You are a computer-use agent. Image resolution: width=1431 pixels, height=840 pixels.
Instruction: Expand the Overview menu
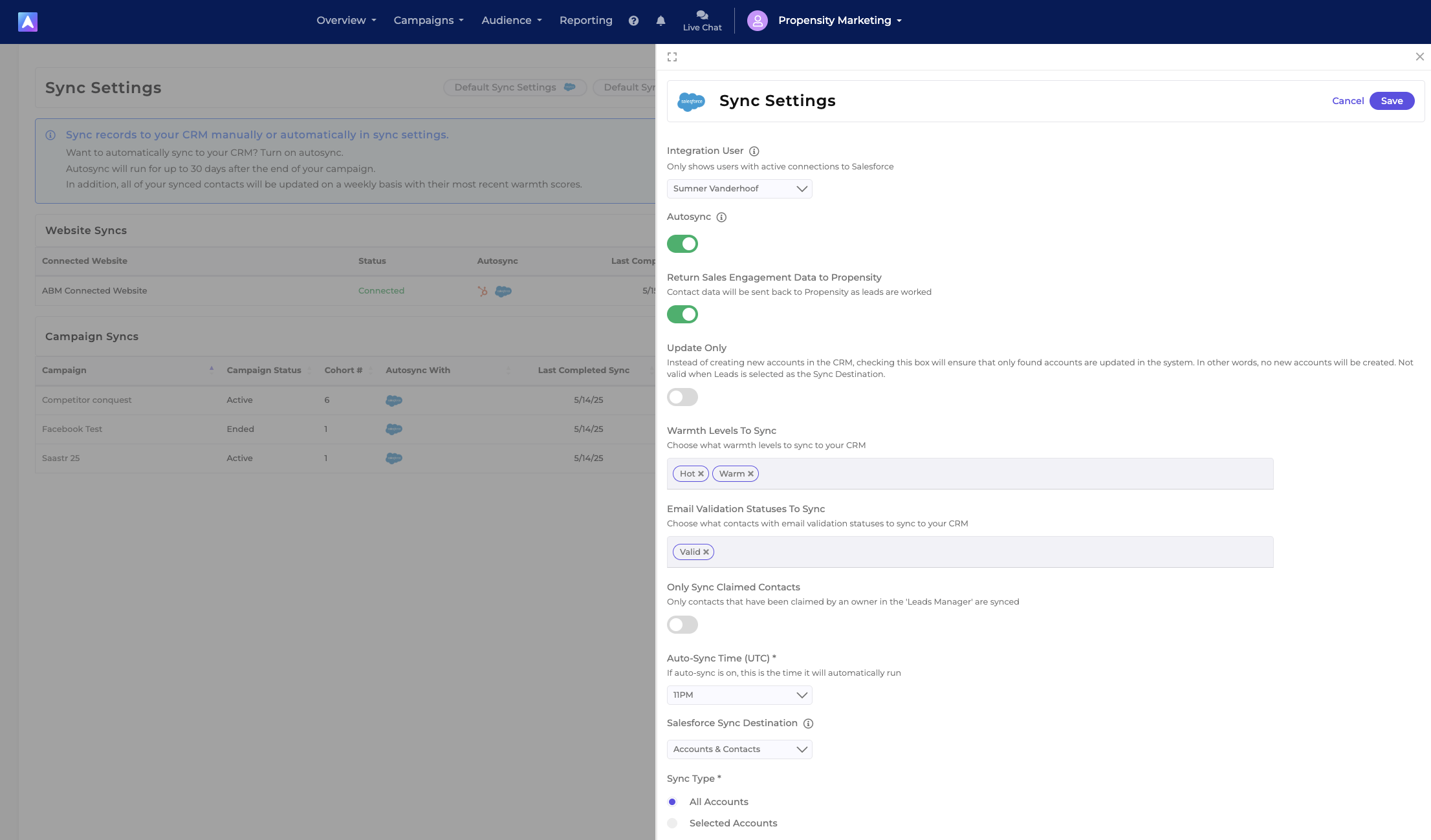tap(346, 21)
